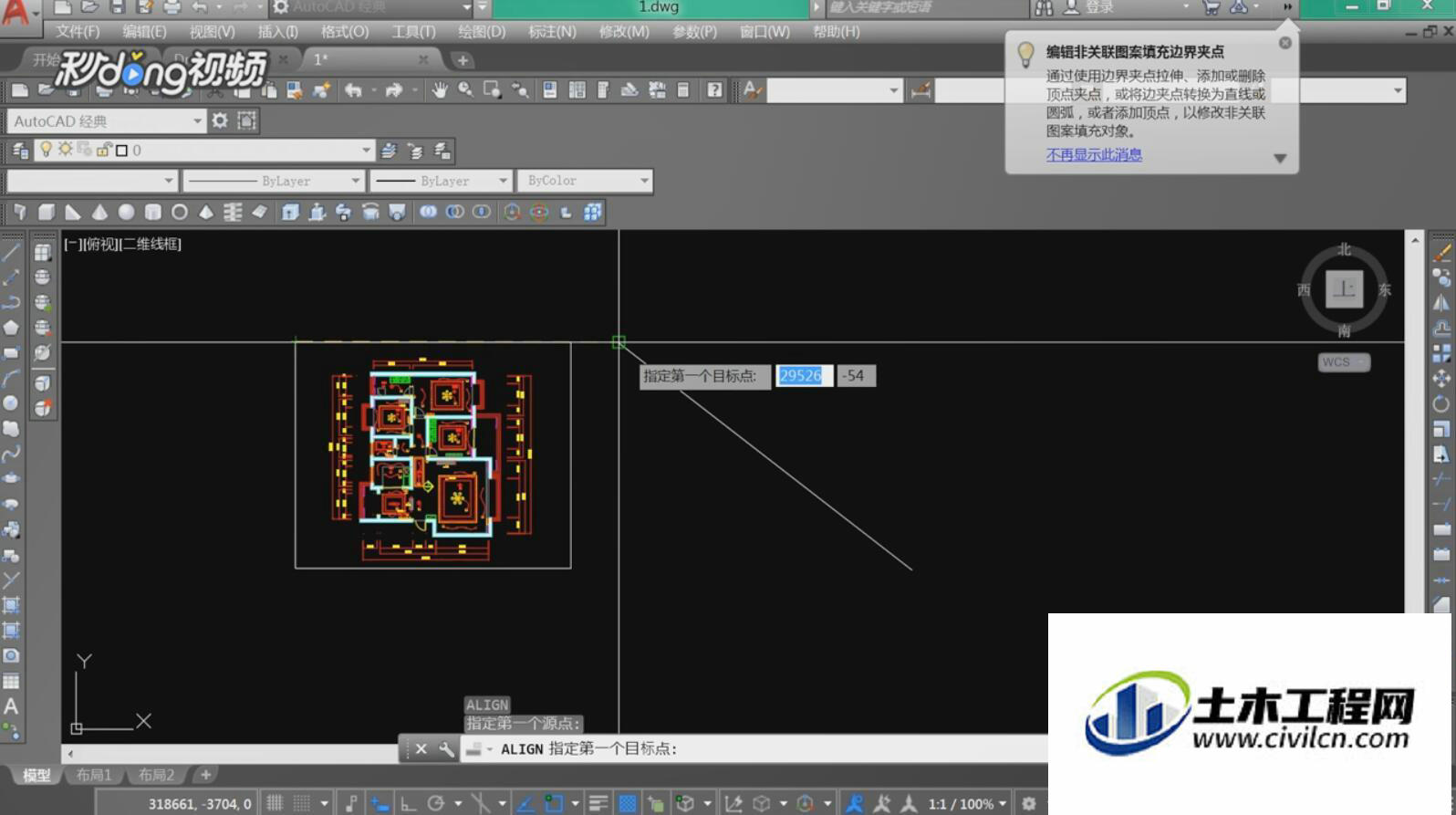Select the 3D Box modeling tool
Image resolution: width=1456 pixels, height=815 pixels.
(x=47, y=212)
